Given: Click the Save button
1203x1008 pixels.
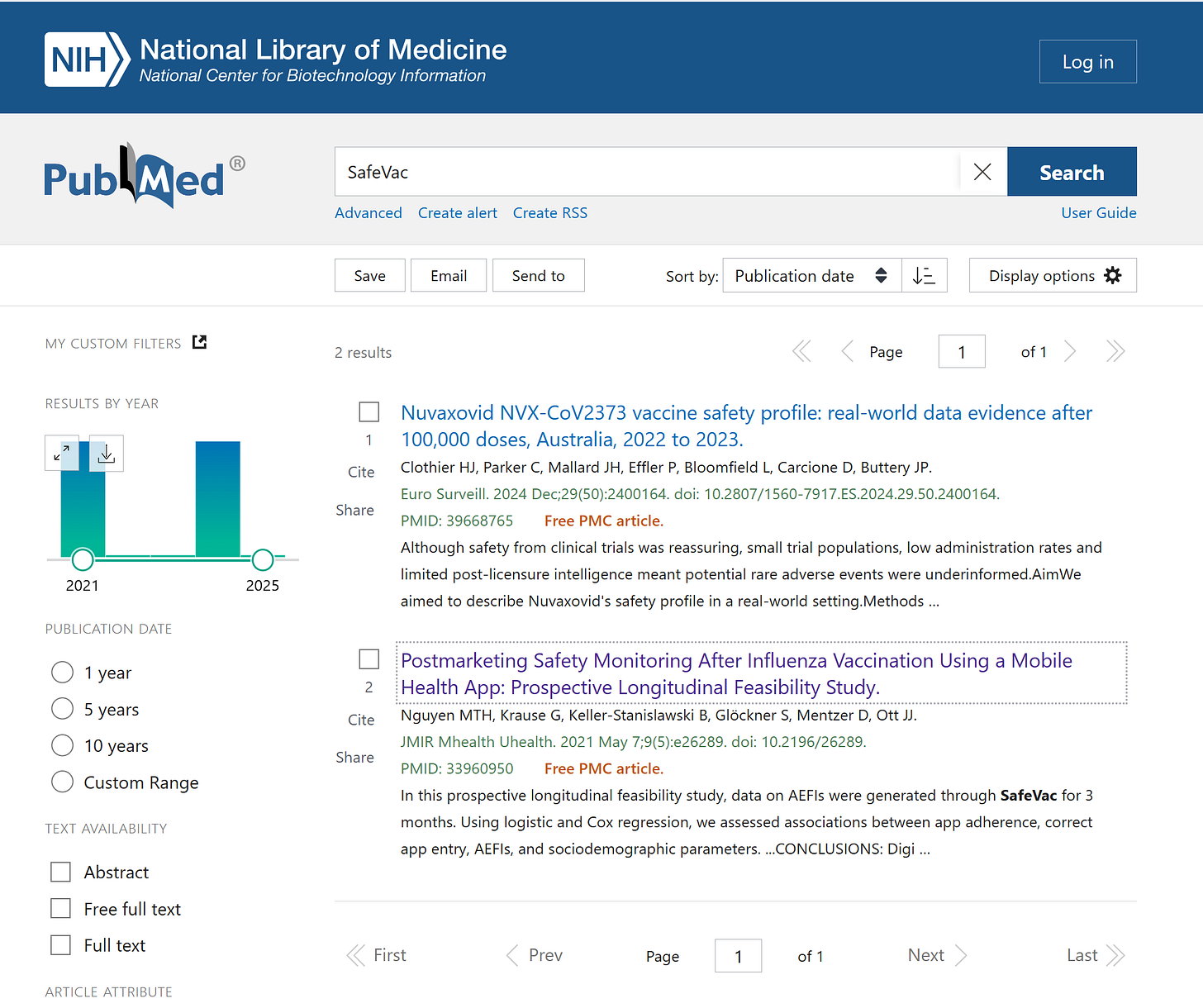Looking at the screenshot, I should pyautogui.click(x=370, y=275).
